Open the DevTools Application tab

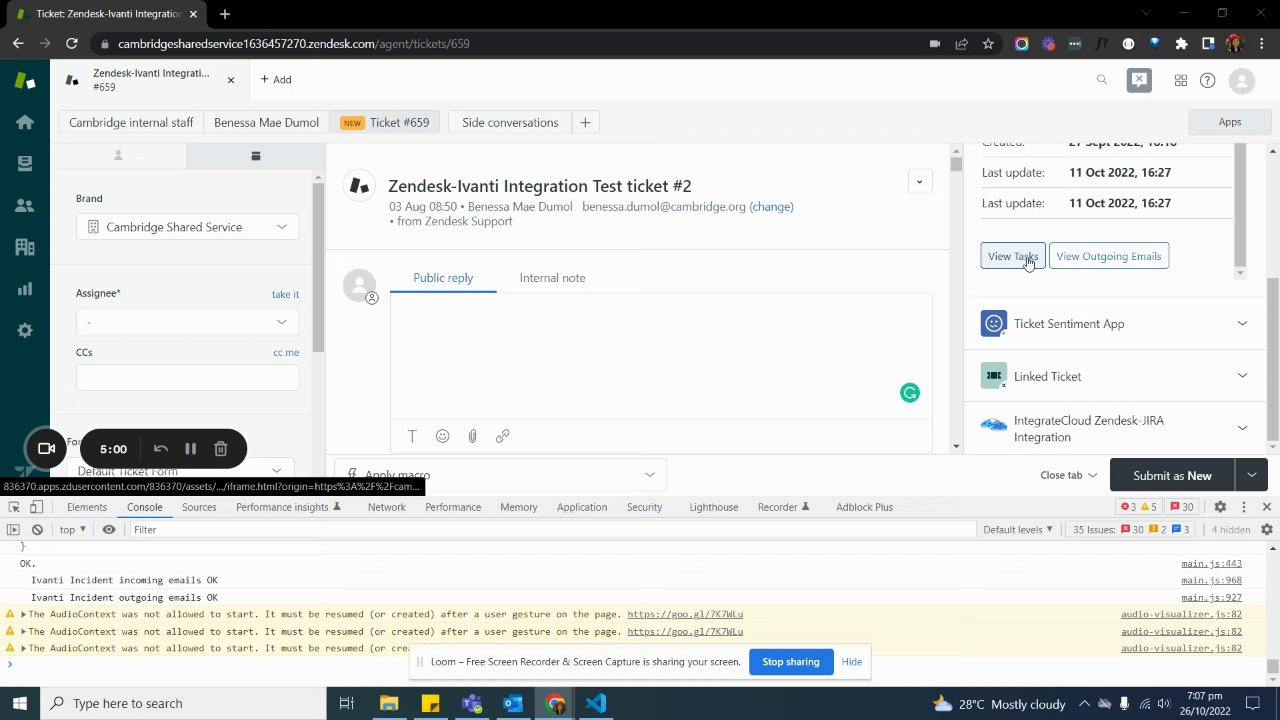click(x=582, y=507)
